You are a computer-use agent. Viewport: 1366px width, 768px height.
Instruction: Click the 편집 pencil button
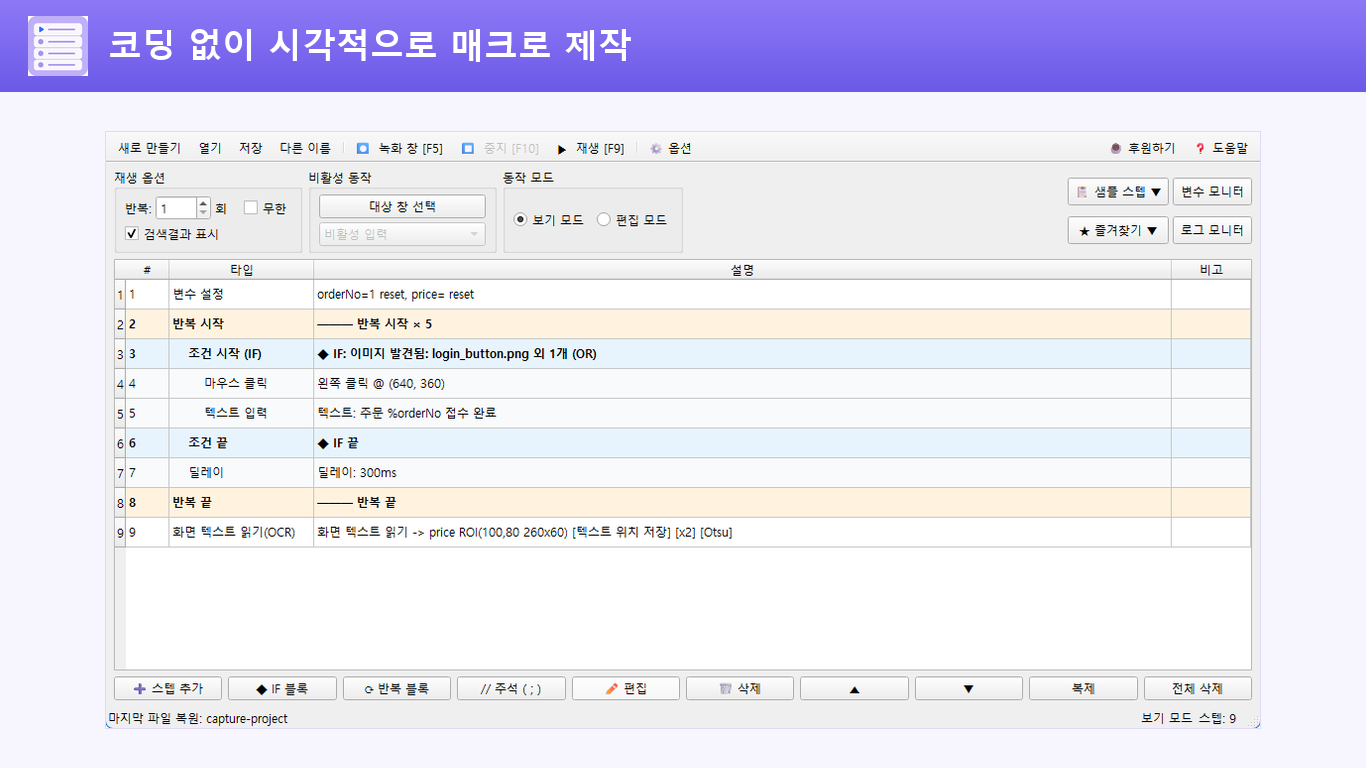pos(626,688)
